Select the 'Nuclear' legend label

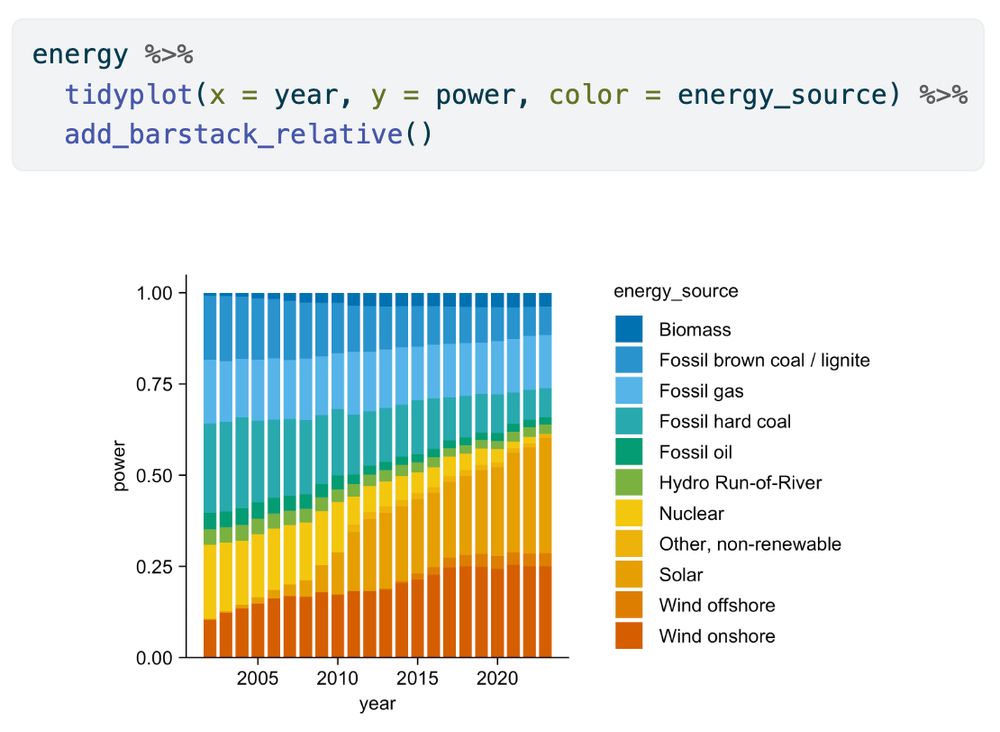coord(691,513)
